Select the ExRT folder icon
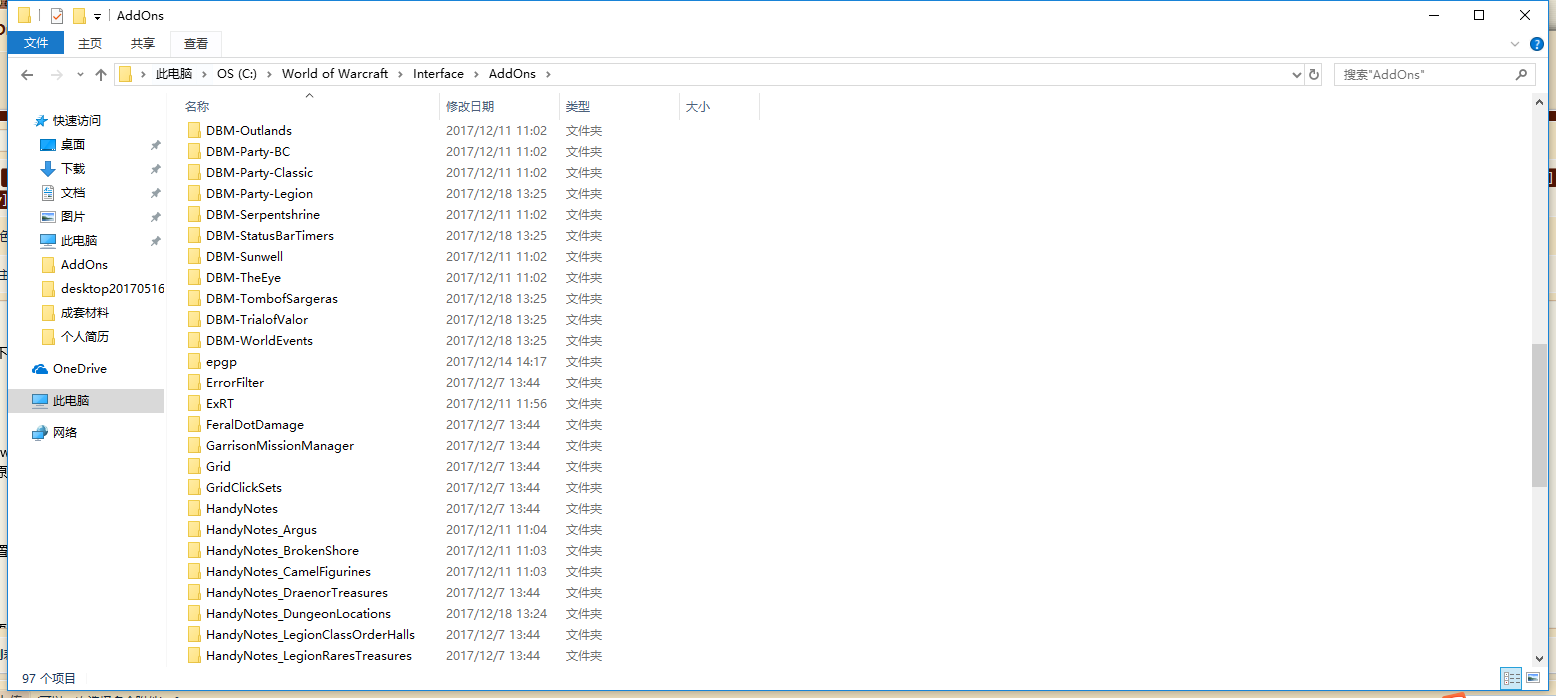Image resolution: width=1556 pixels, height=698 pixels. 194,404
